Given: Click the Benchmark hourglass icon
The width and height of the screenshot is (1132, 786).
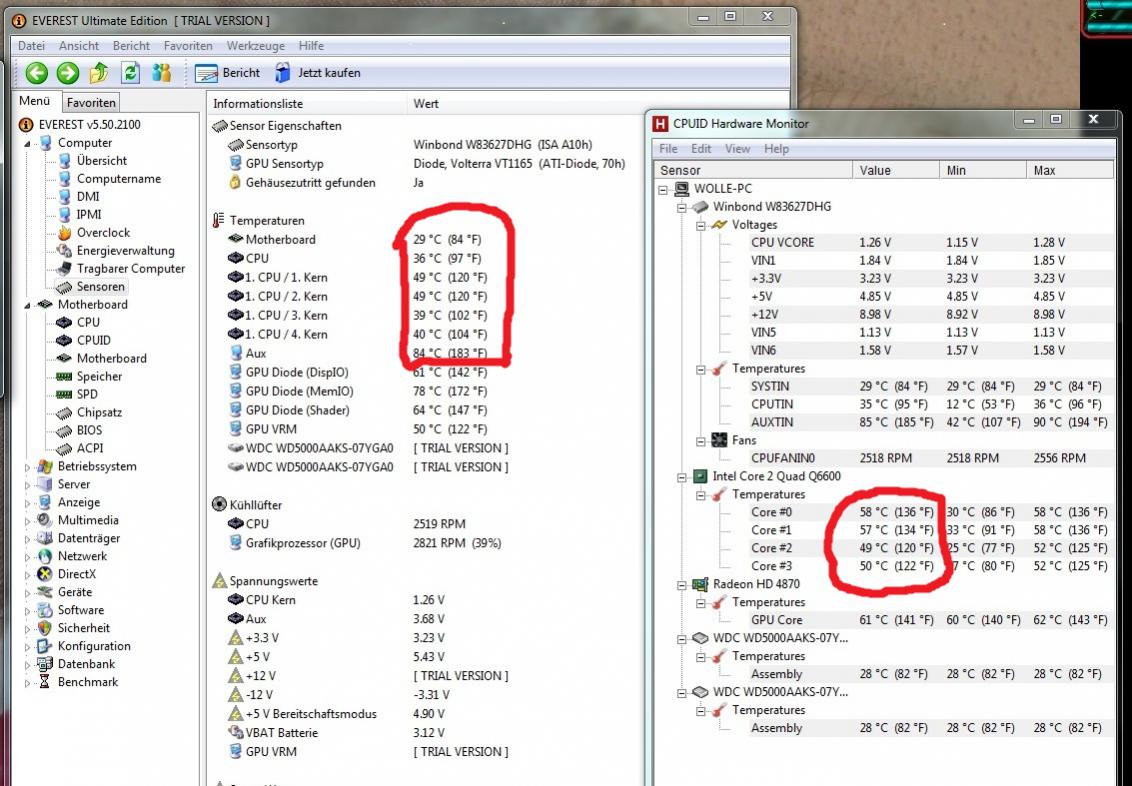Looking at the screenshot, I should tap(45, 682).
